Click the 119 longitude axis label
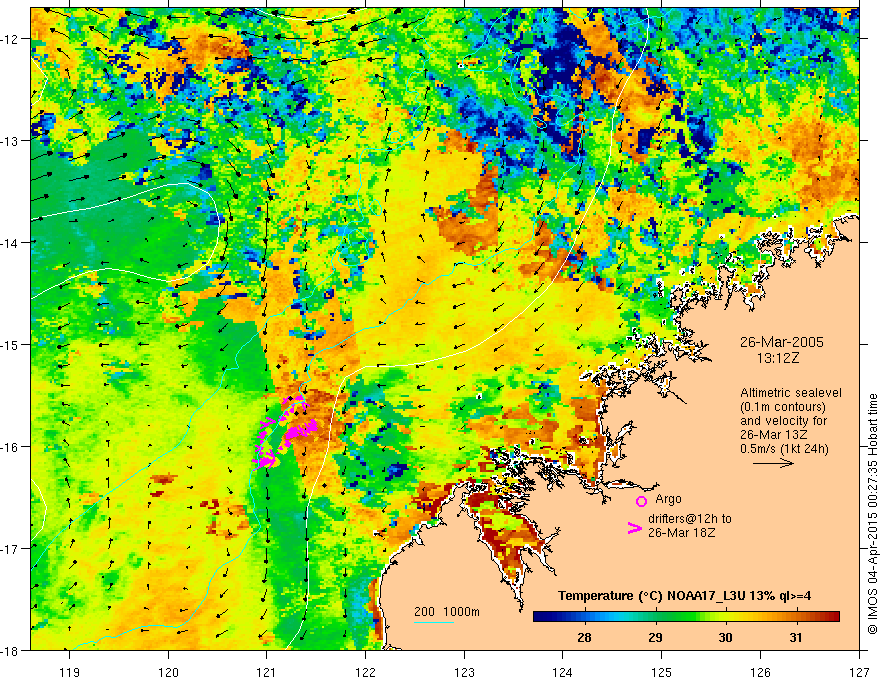 (70, 672)
